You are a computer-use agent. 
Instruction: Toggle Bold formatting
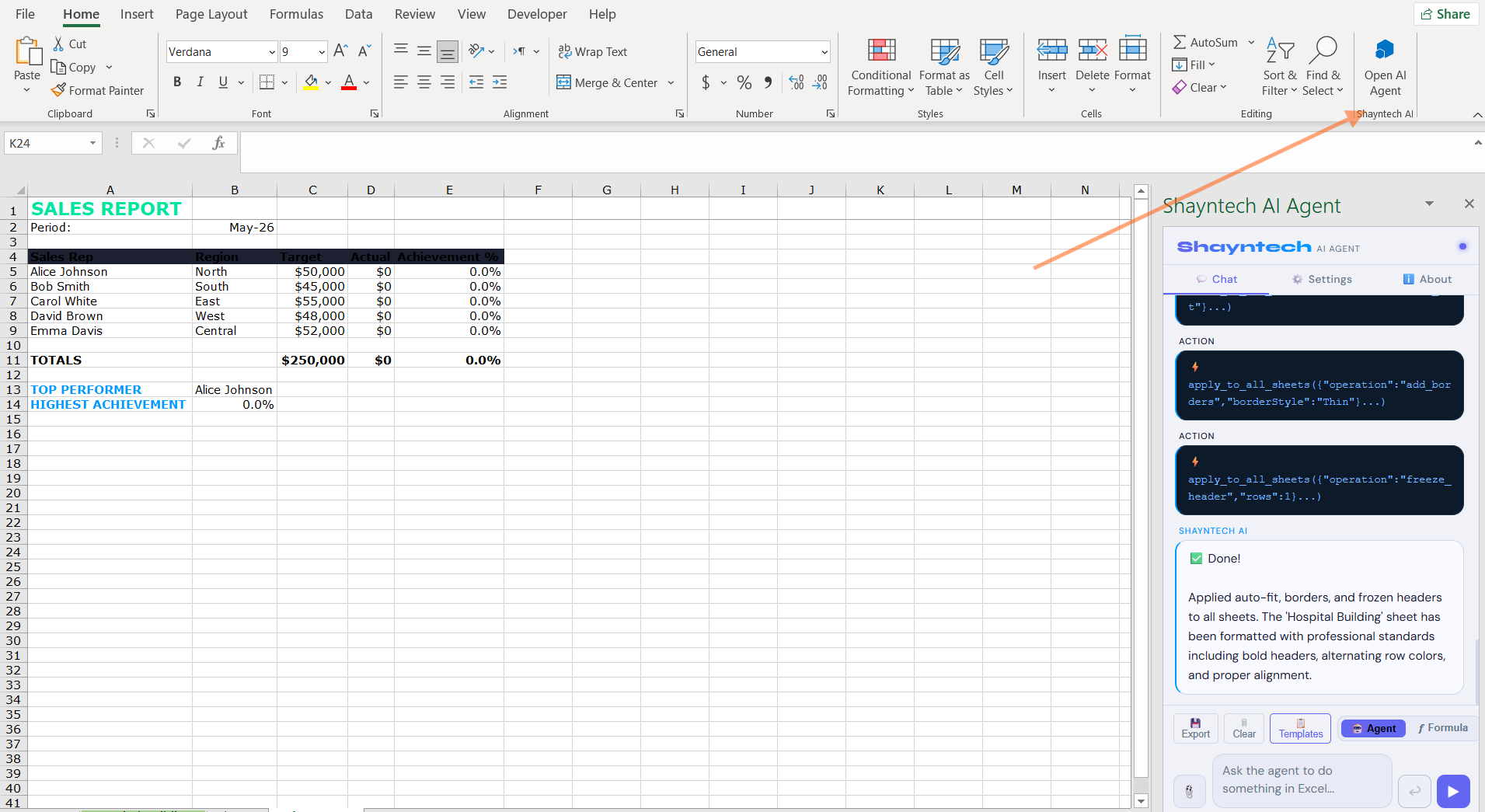coord(177,82)
